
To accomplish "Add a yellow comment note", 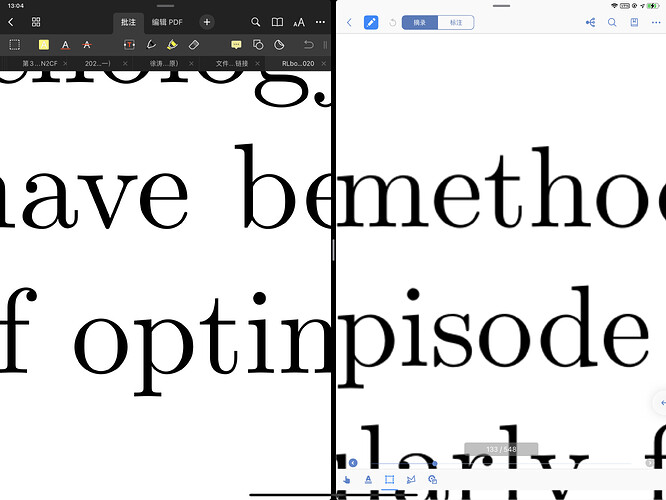I will (236, 45).
